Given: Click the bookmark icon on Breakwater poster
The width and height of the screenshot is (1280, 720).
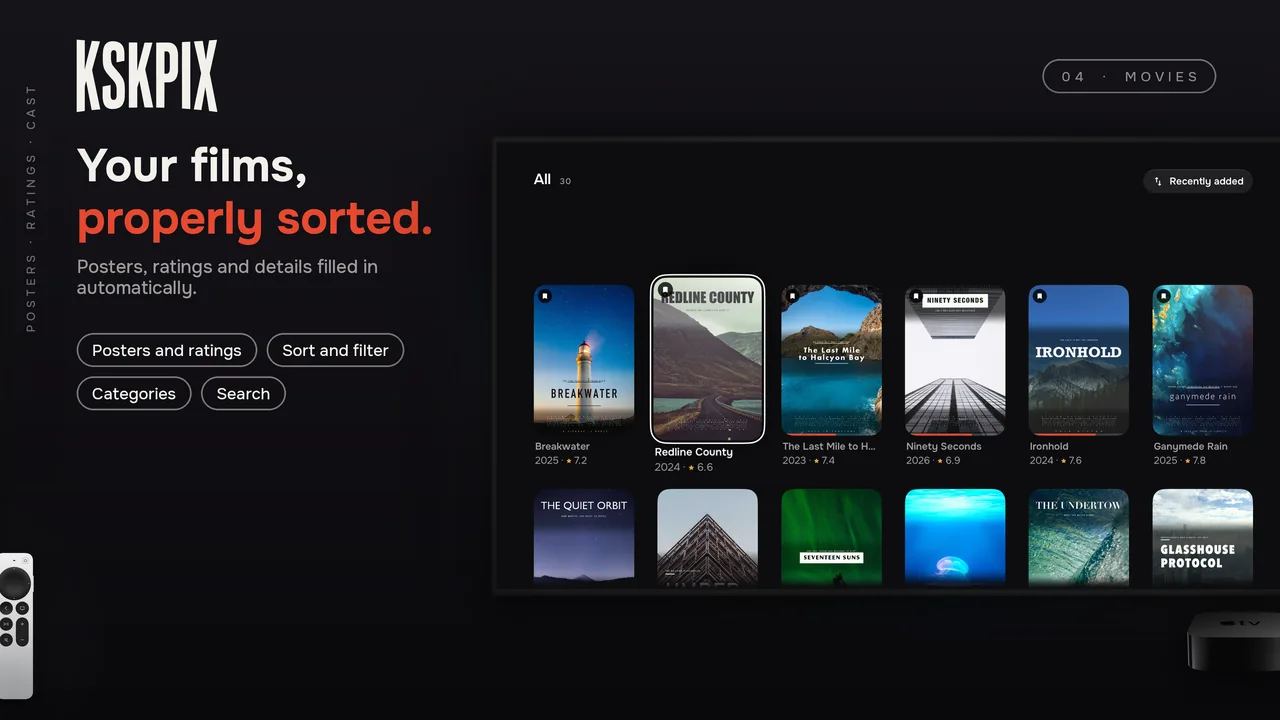Looking at the screenshot, I should tap(545, 296).
